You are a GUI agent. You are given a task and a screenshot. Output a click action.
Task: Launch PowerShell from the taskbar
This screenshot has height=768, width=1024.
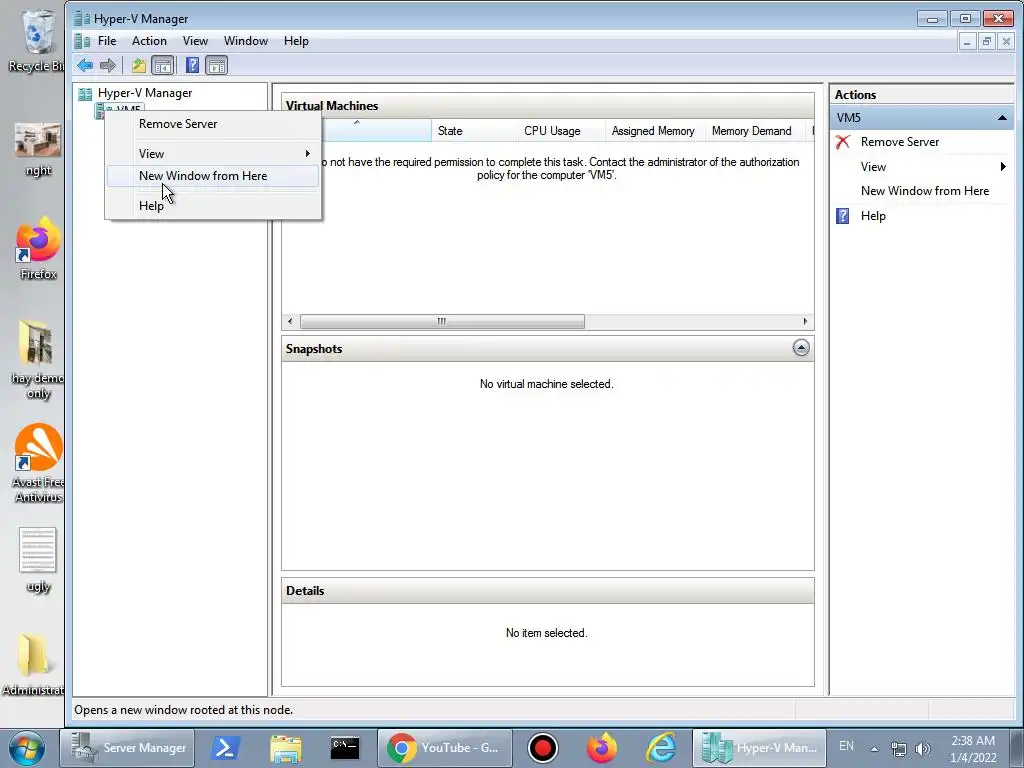(225, 748)
